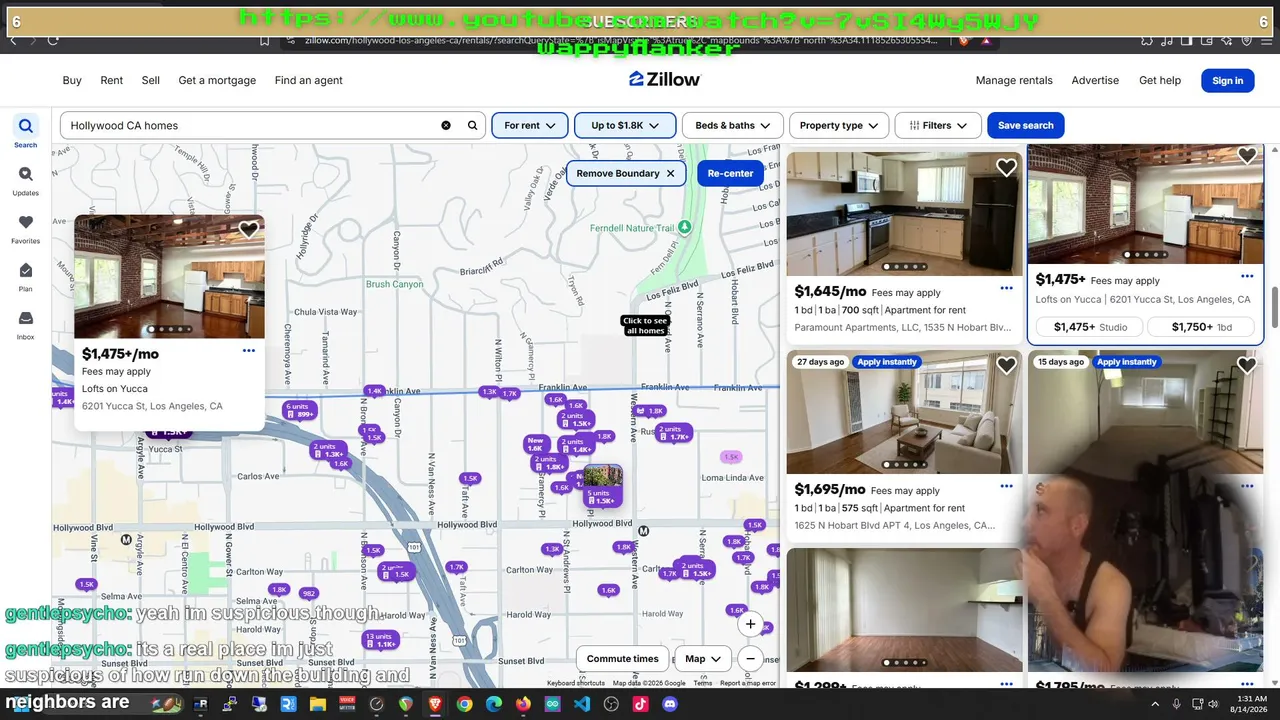Bookmark this page in the address bar
The width and height of the screenshot is (1280, 720).
click(x=265, y=41)
